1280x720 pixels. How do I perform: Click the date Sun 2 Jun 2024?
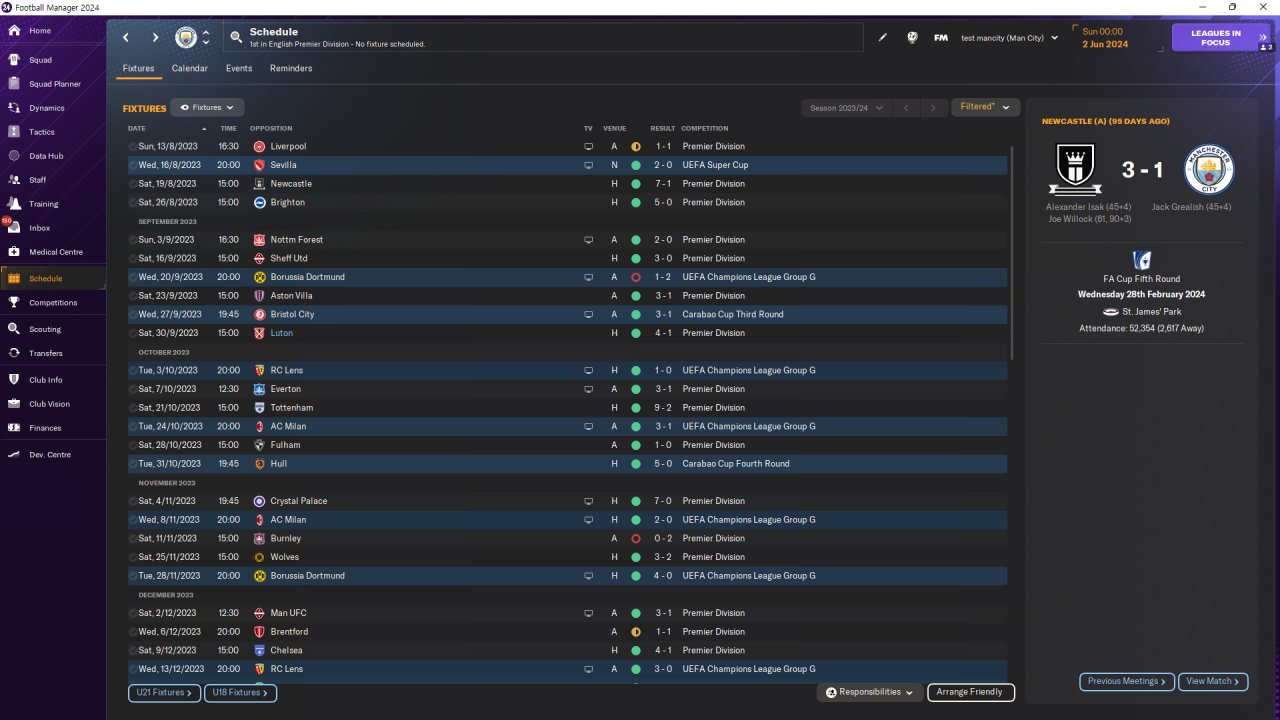tap(1104, 38)
